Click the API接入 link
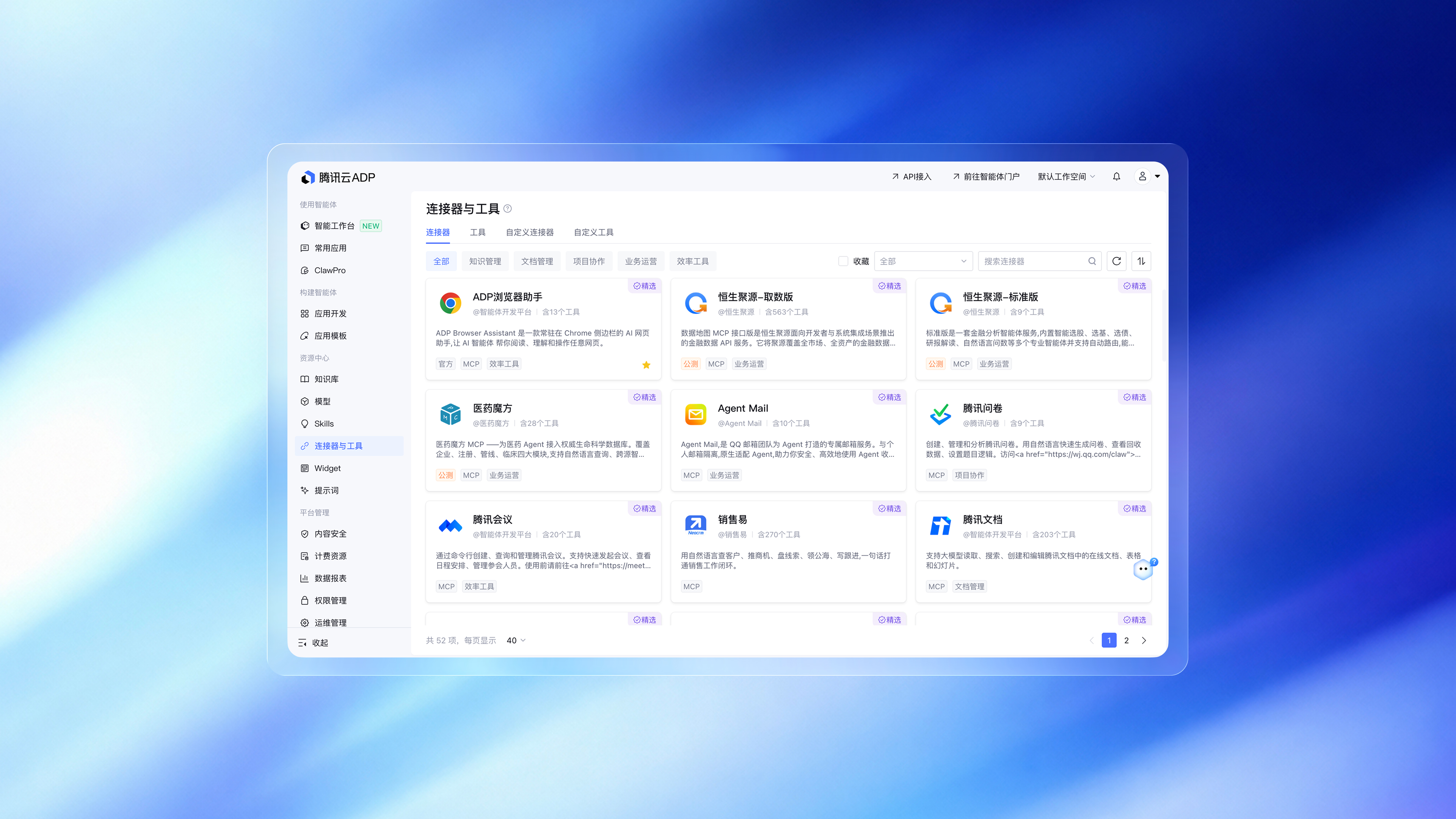Image resolution: width=1456 pixels, height=819 pixels. (x=911, y=176)
